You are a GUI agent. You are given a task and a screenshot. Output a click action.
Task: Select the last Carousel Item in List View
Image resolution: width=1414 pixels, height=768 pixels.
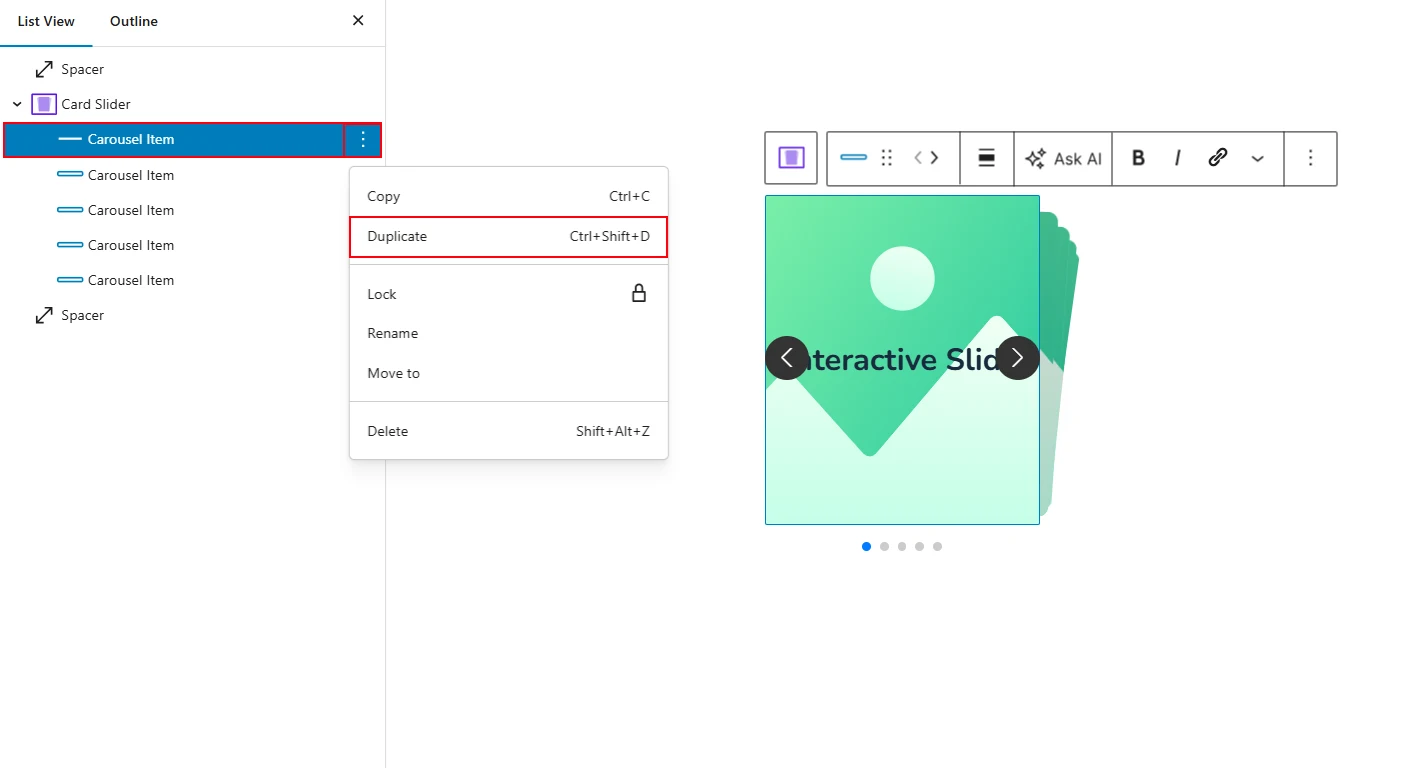130,280
